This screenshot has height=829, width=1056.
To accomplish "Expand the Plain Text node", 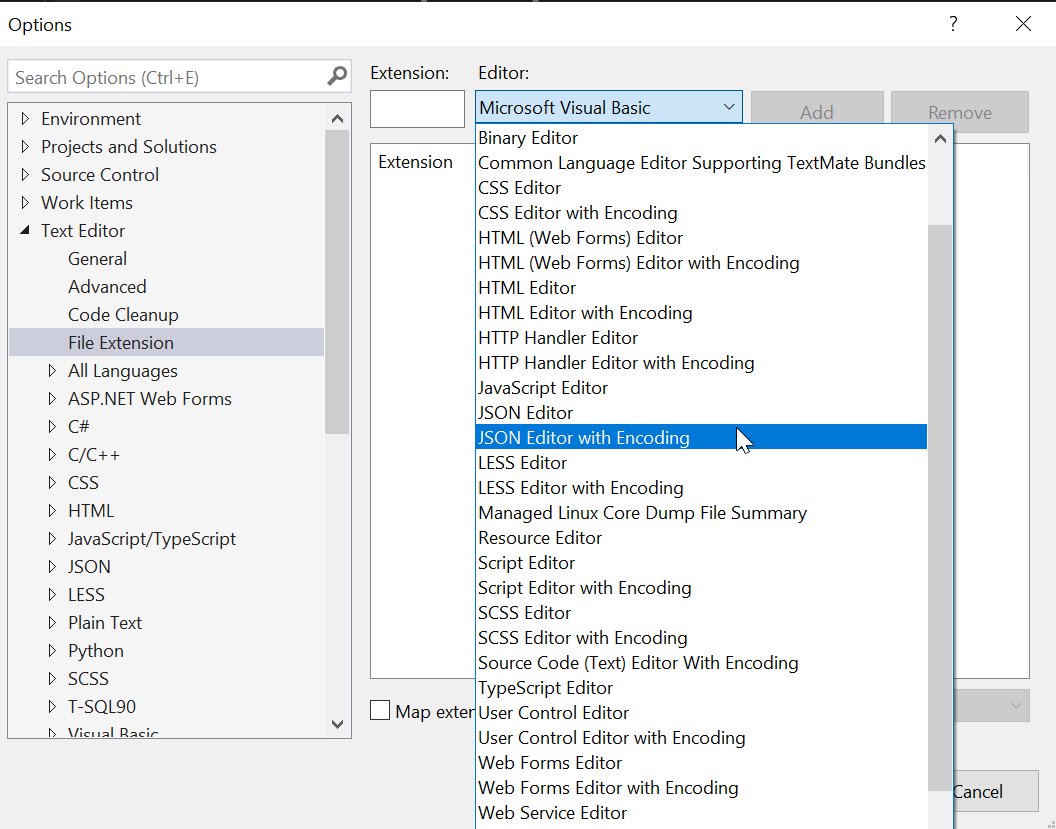I will (x=53, y=623).
